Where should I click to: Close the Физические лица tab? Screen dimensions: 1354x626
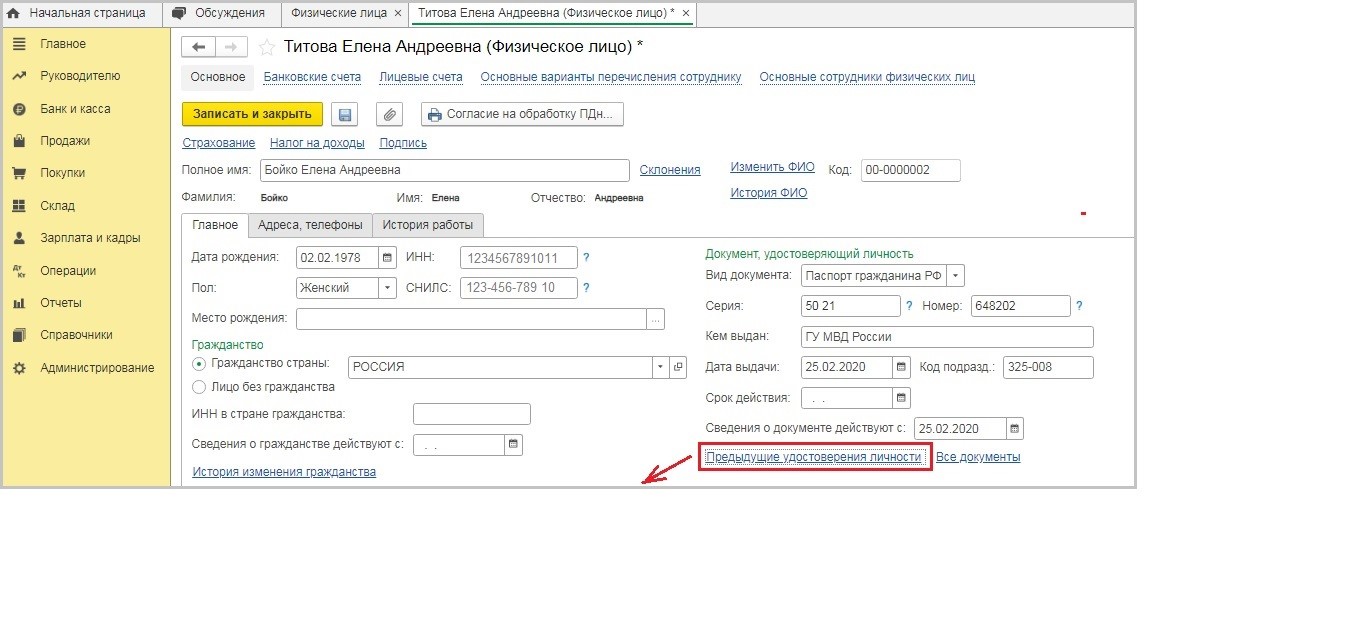[x=398, y=13]
